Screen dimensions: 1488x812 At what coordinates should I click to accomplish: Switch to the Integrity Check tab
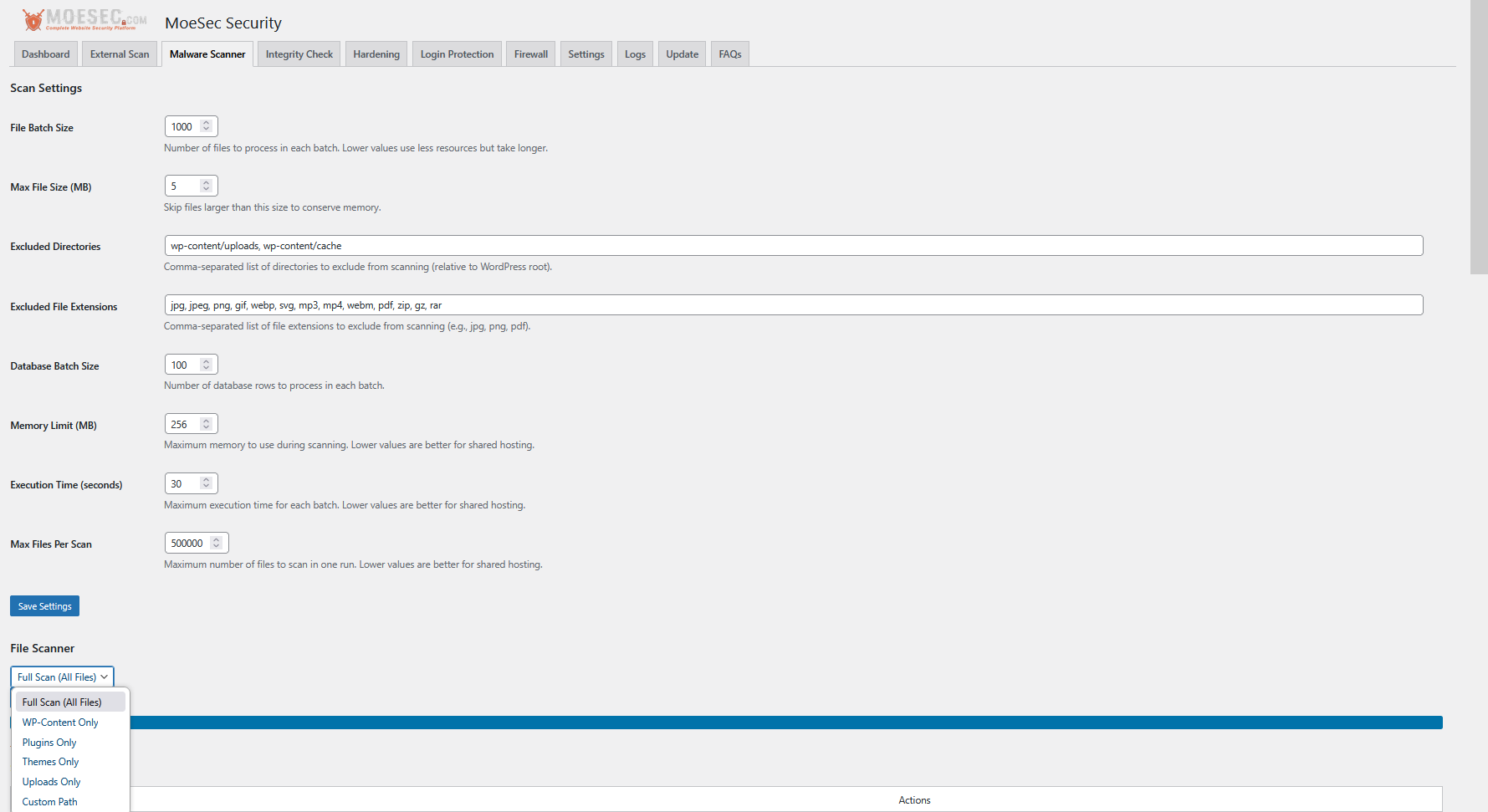299,54
